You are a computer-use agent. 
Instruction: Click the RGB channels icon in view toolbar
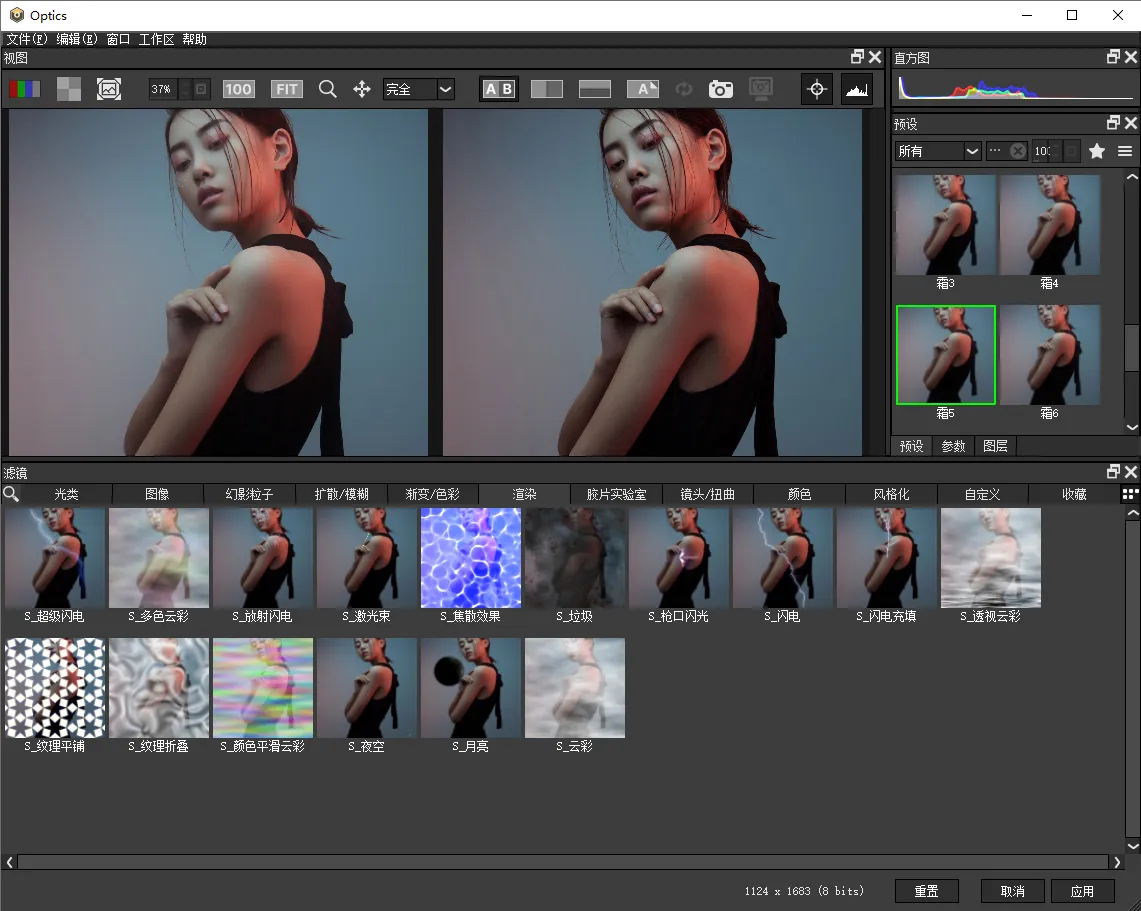[x=25, y=89]
